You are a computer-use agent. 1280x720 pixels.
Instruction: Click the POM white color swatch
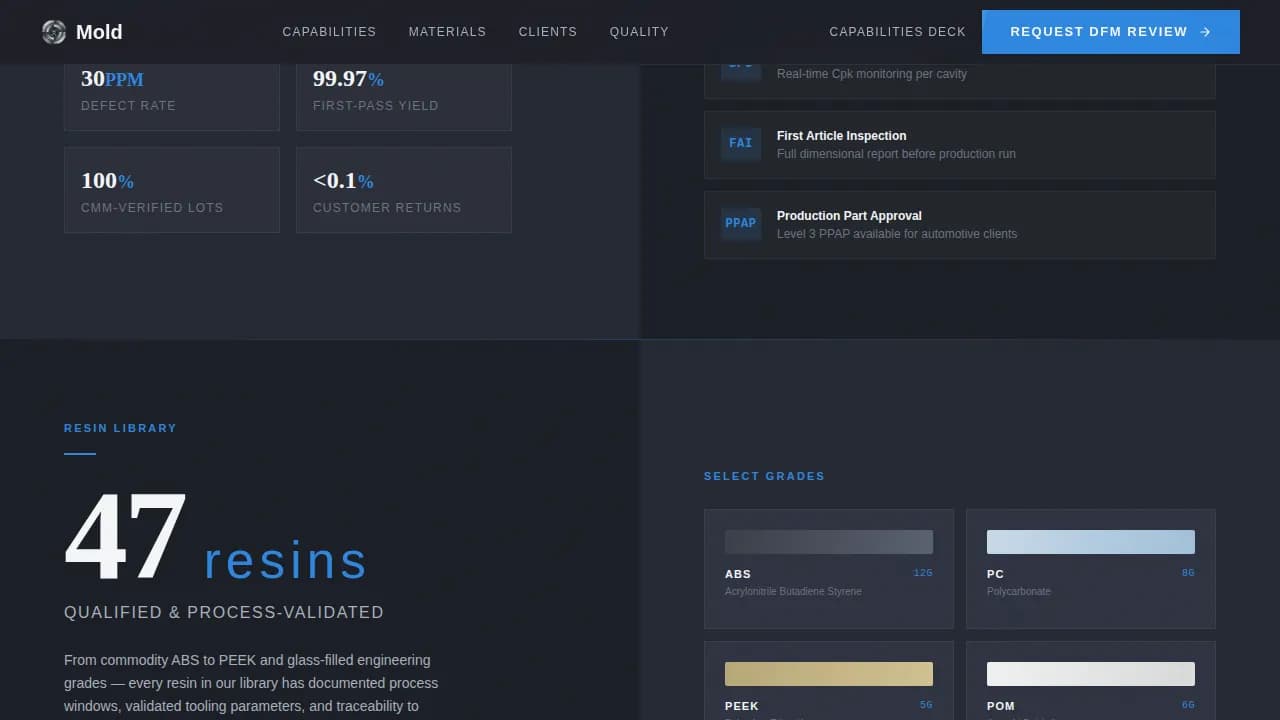(1090, 673)
